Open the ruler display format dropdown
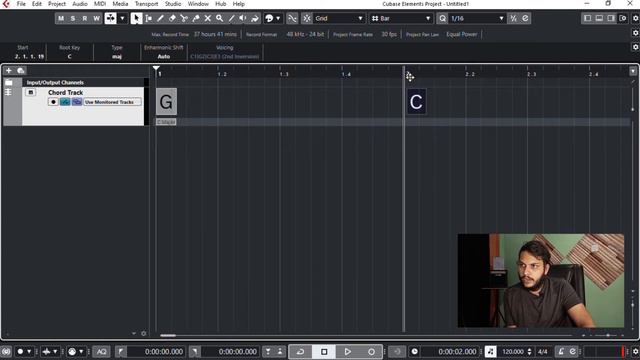 pyautogui.click(x=633, y=71)
